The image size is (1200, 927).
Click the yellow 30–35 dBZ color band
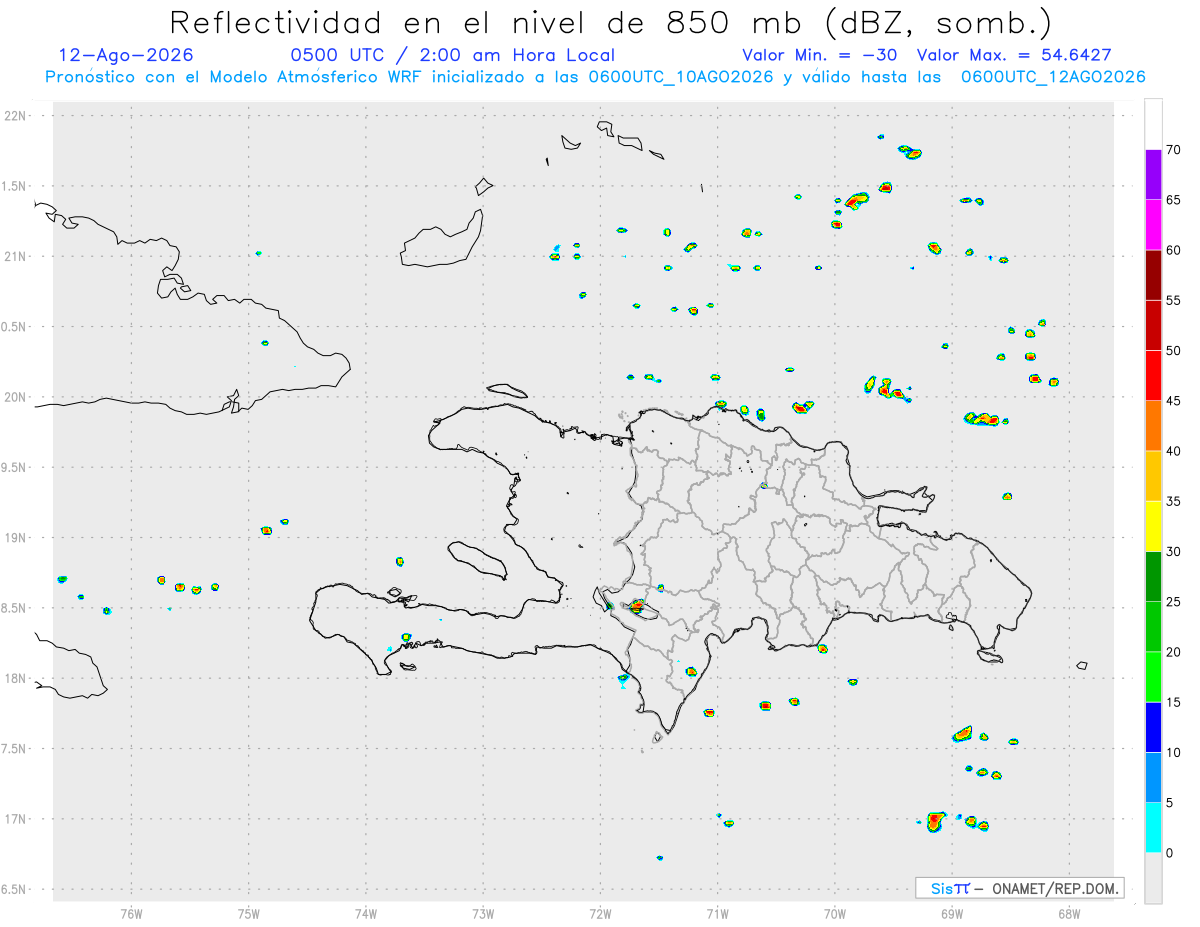point(1153,526)
